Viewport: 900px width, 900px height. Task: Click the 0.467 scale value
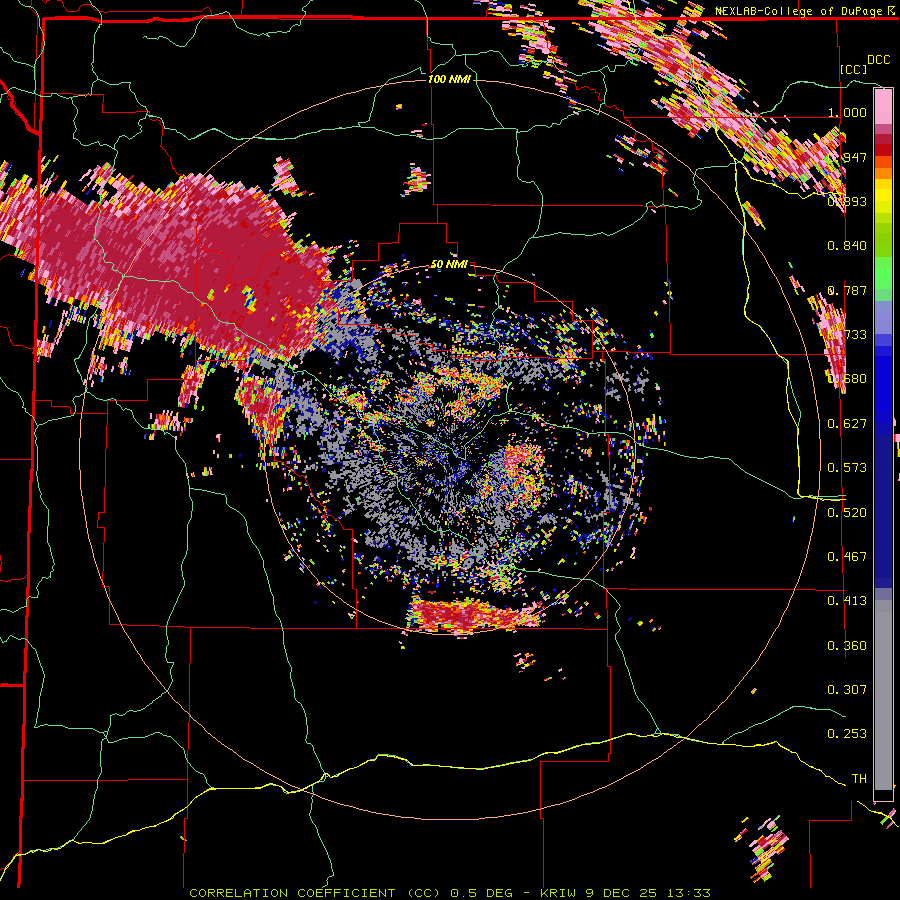tap(847, 557)
